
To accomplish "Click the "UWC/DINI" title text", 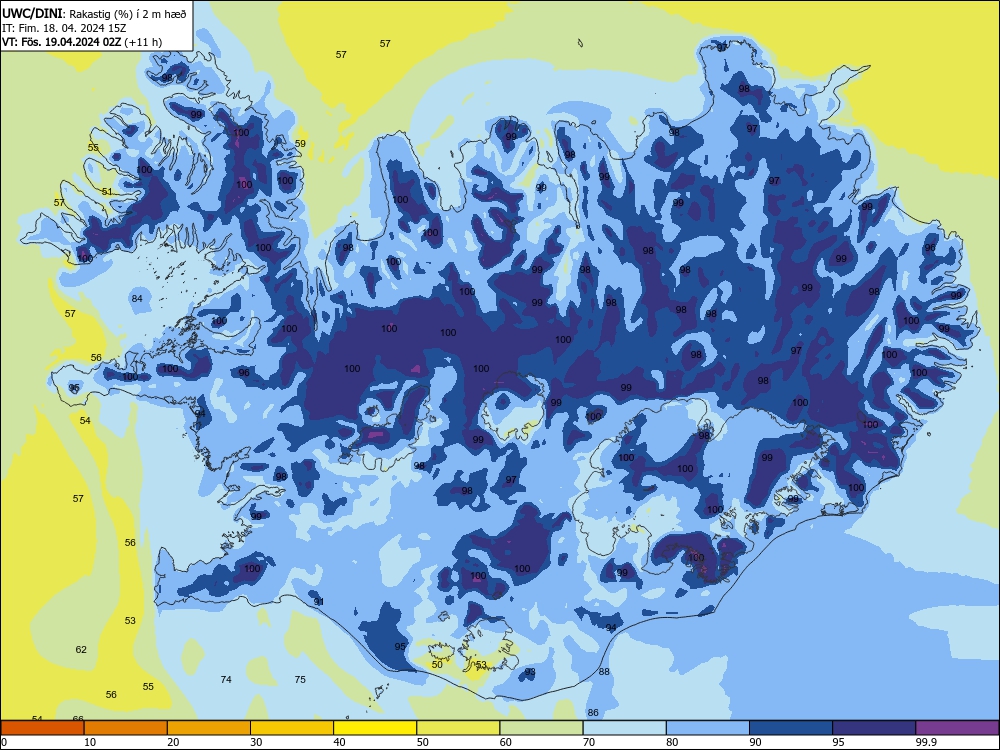I will [x=32, y=14].
